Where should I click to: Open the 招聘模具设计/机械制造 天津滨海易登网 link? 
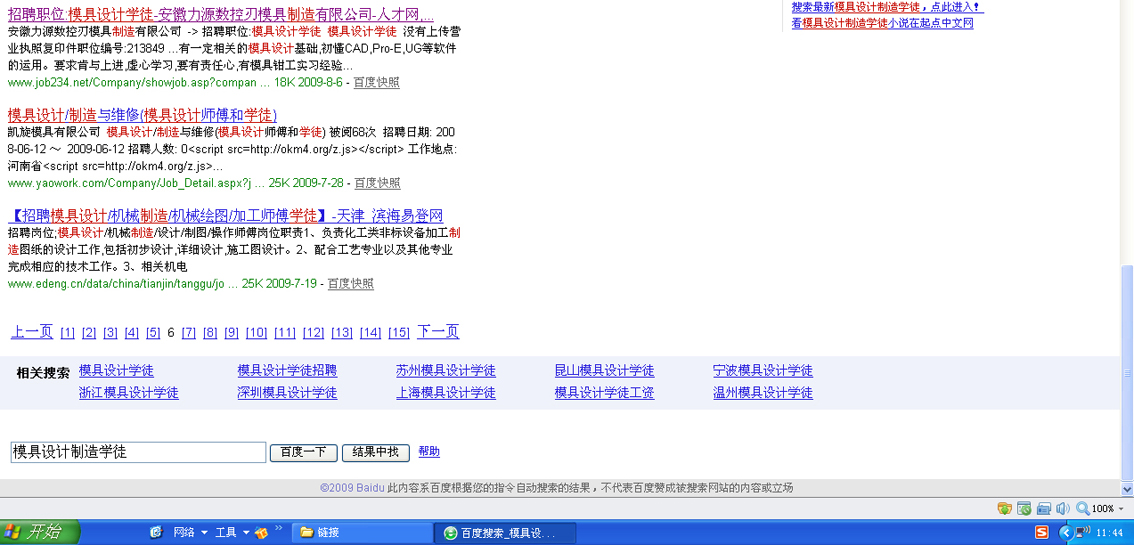[x=226, y=215]
